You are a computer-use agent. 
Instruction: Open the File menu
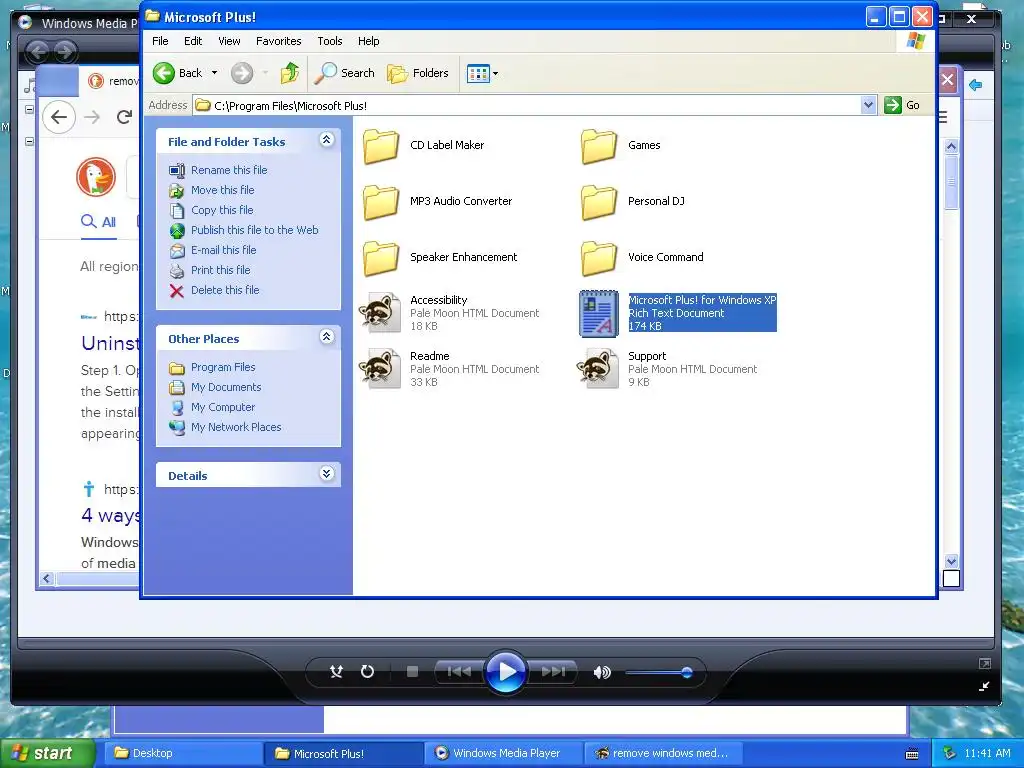pos(160,41)
